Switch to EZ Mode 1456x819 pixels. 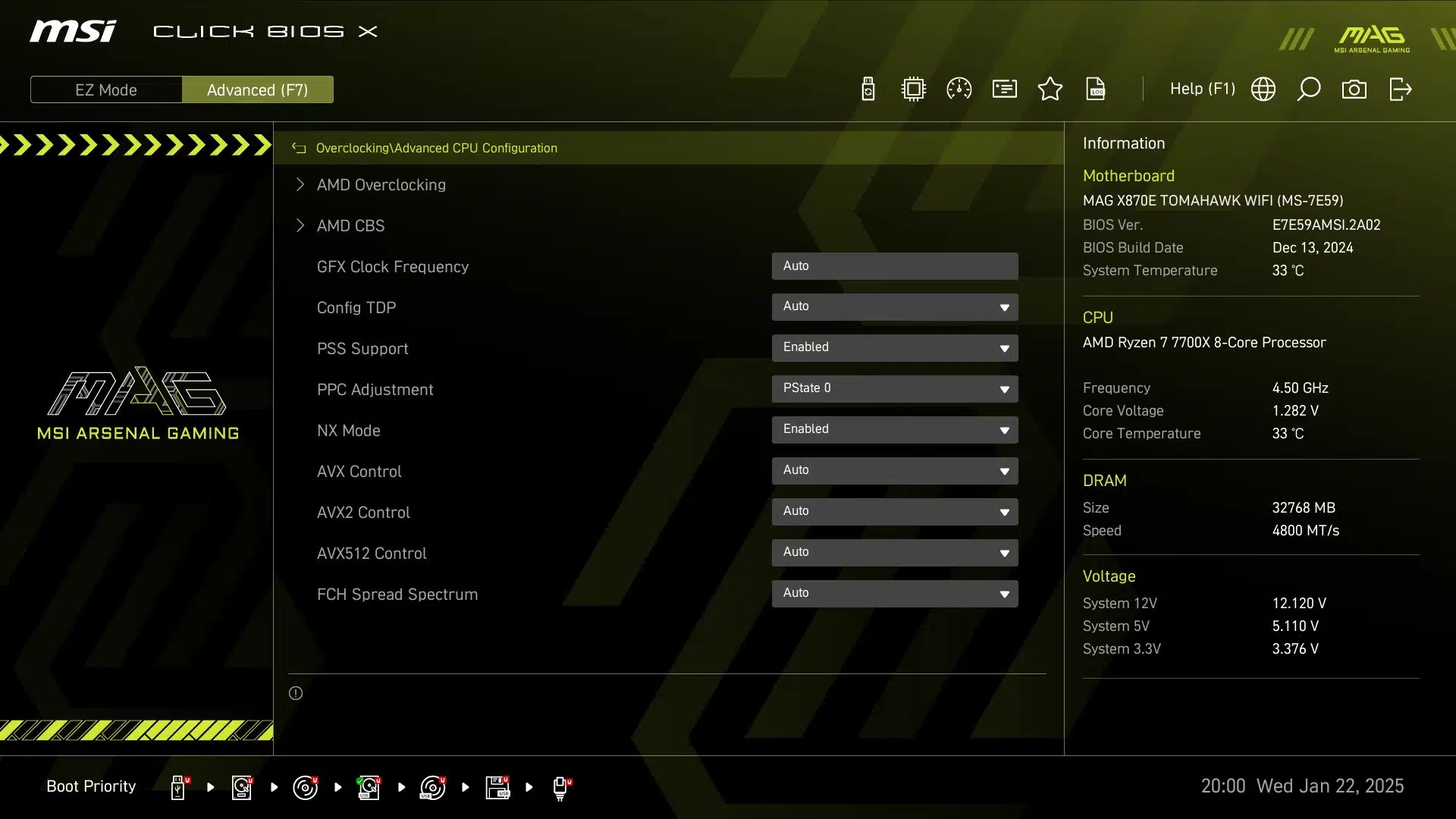[106, 89]
